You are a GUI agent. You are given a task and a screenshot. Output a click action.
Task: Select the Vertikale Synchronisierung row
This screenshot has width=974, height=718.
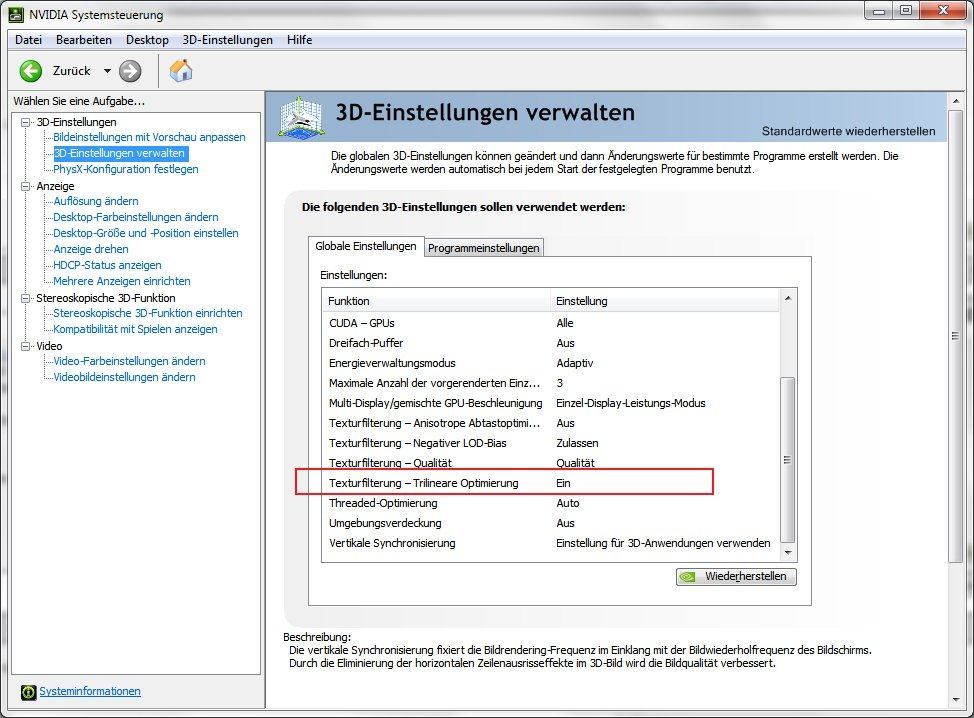(550, 543)
